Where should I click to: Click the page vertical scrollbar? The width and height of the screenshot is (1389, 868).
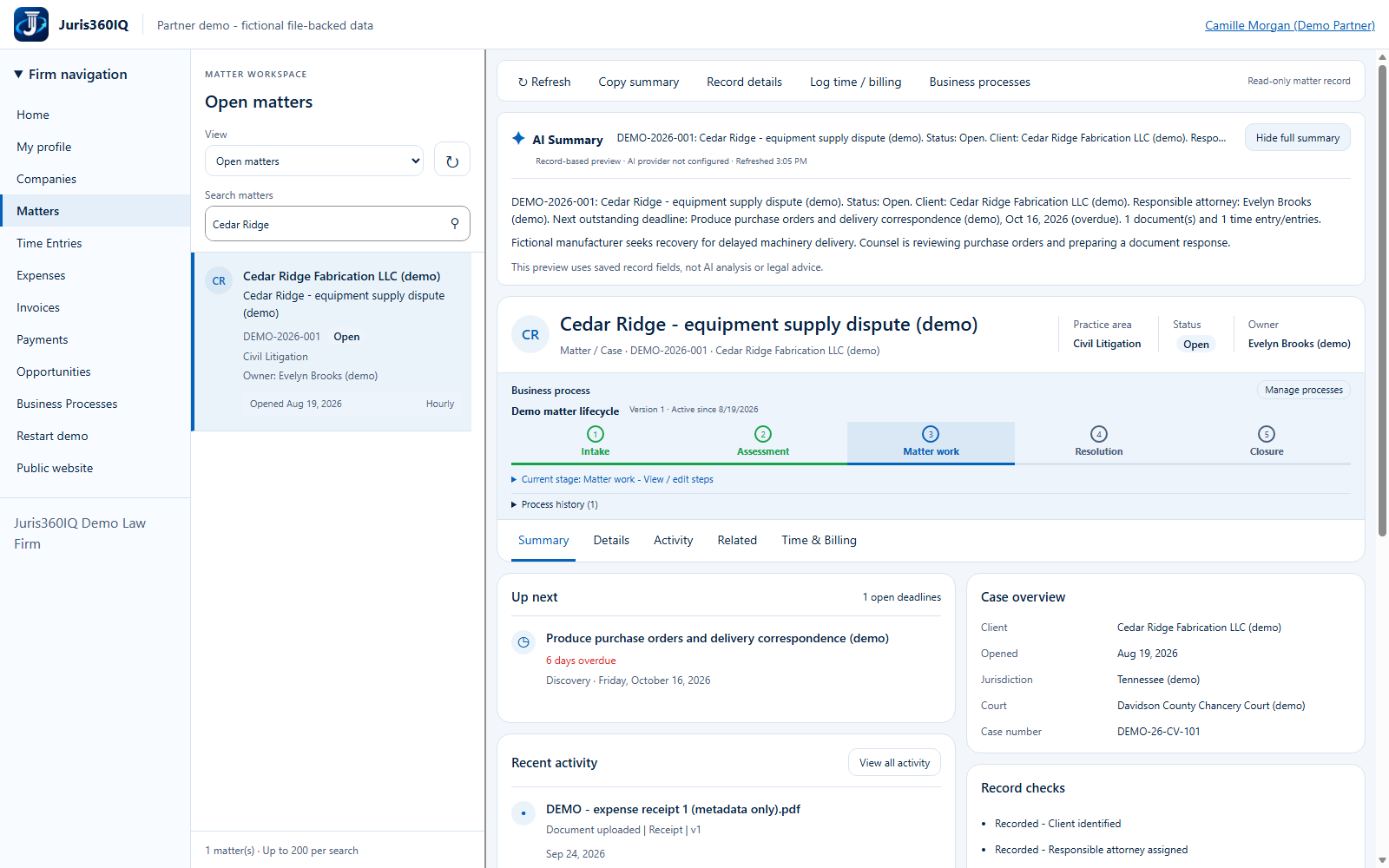[x=1382, y=299]
